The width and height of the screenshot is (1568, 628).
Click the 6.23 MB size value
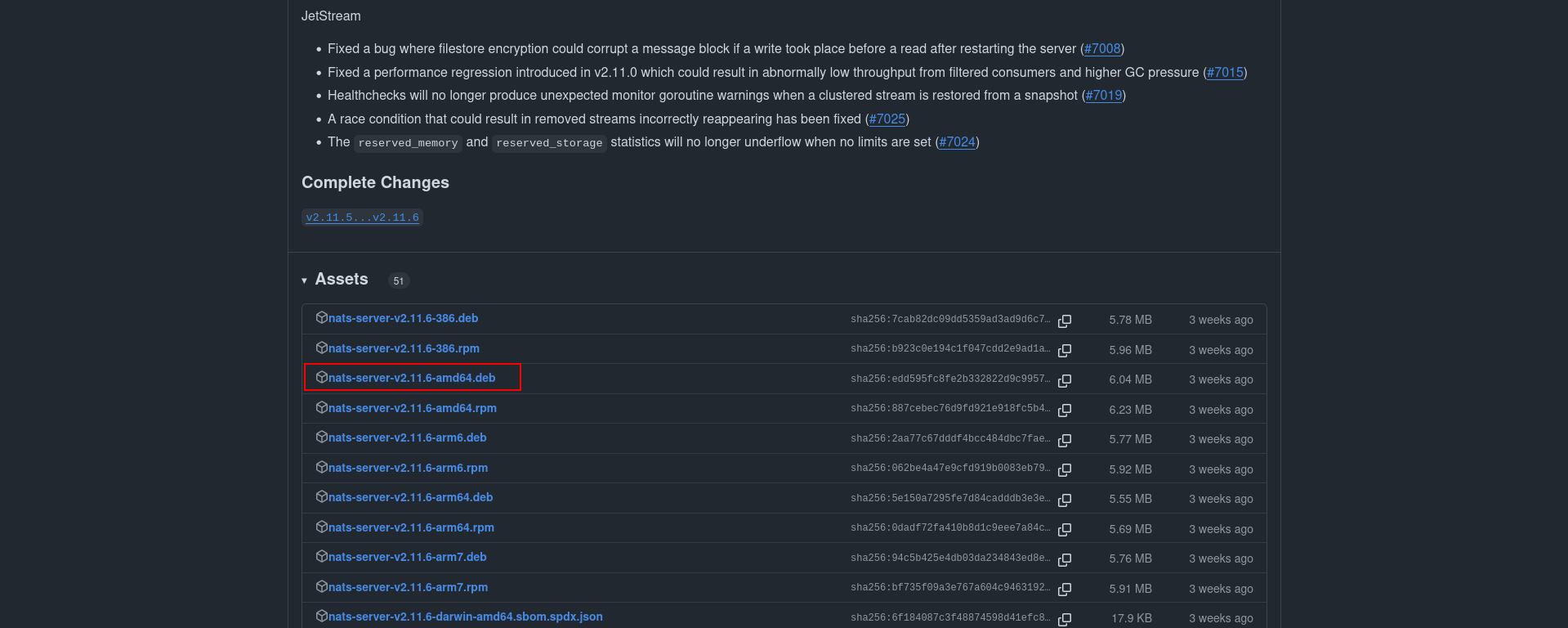1131,410
